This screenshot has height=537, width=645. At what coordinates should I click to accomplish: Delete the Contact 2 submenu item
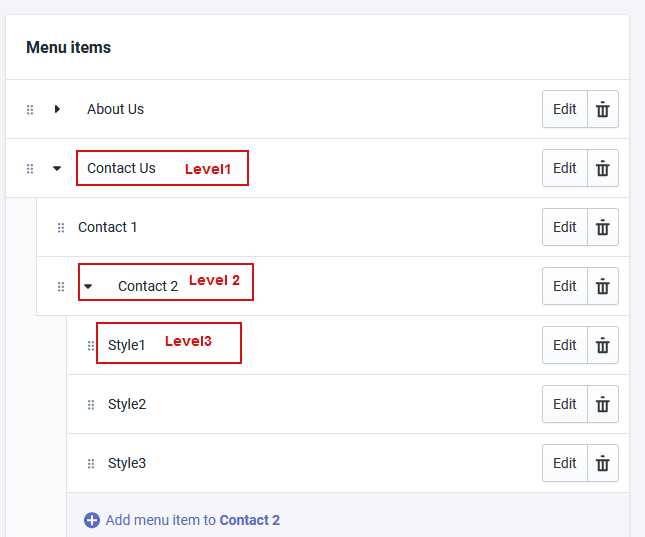coord(602,286)
